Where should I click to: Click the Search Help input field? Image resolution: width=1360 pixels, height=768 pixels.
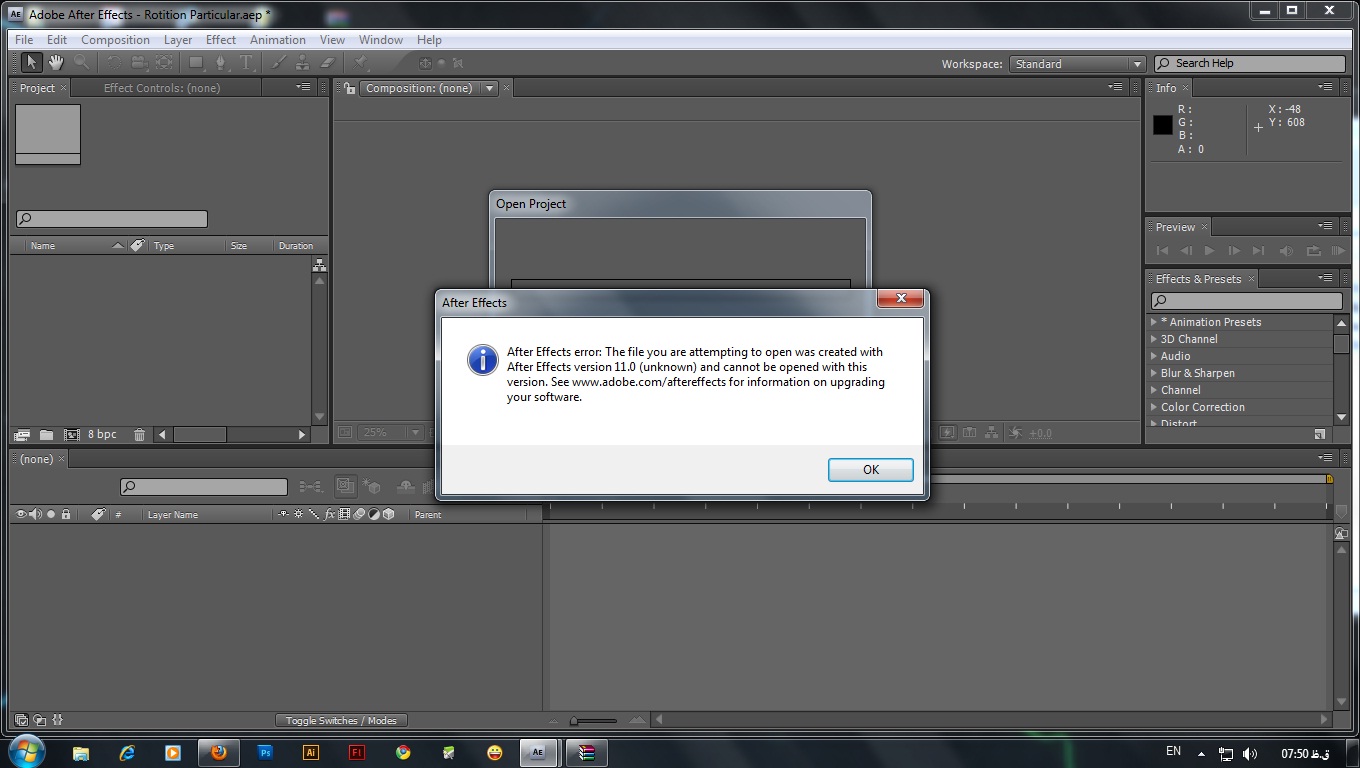coord(1249,63)
